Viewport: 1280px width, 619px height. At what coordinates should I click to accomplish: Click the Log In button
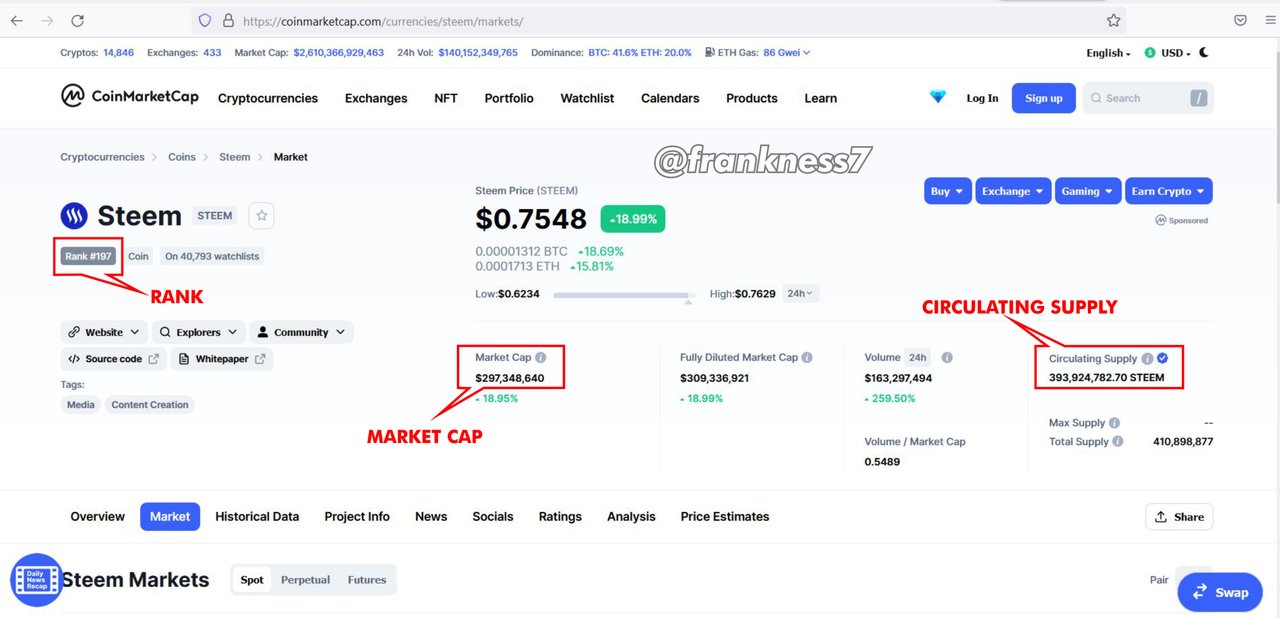982,98
